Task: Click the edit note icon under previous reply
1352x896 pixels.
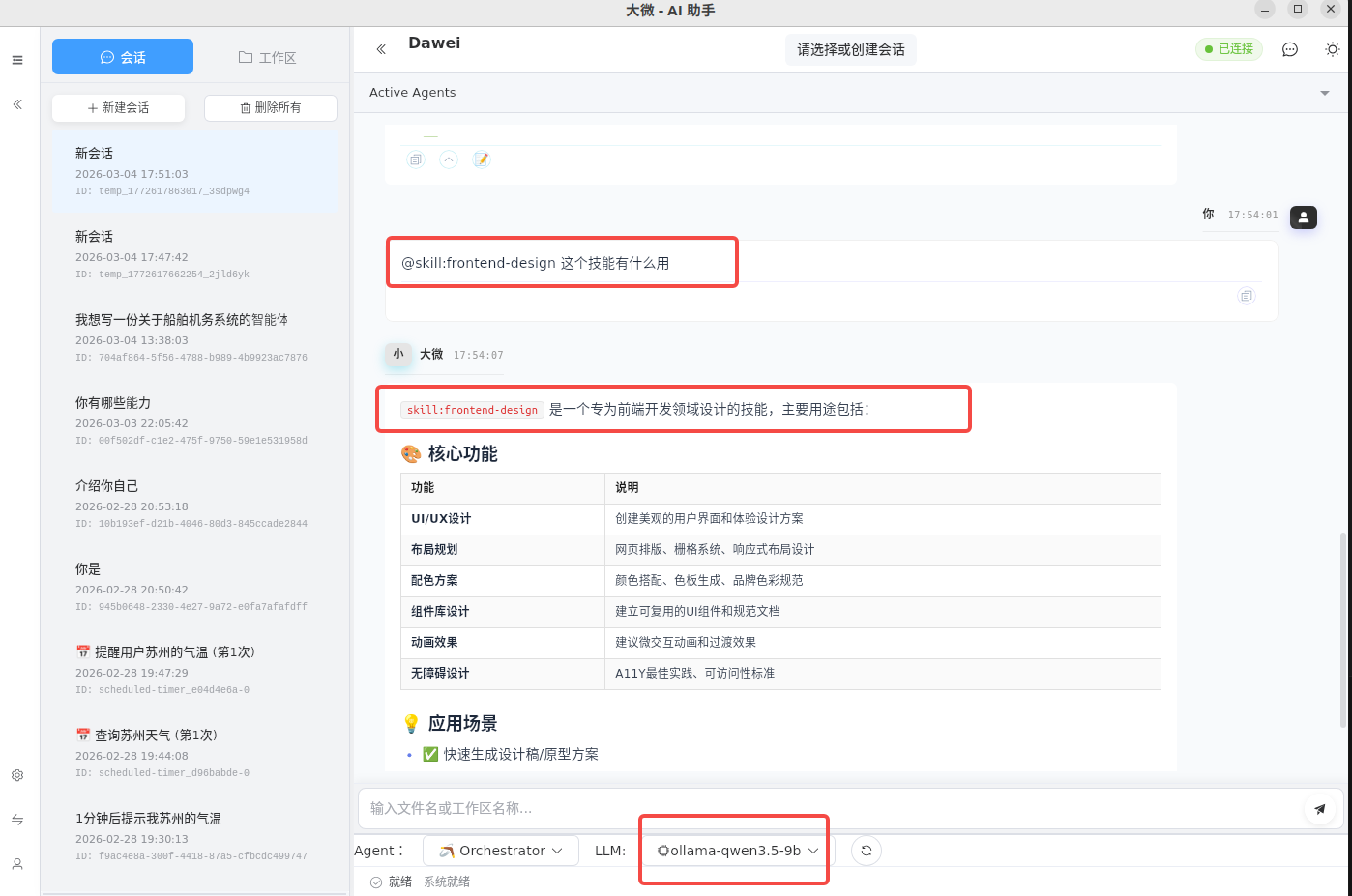Action: (482, 159)
